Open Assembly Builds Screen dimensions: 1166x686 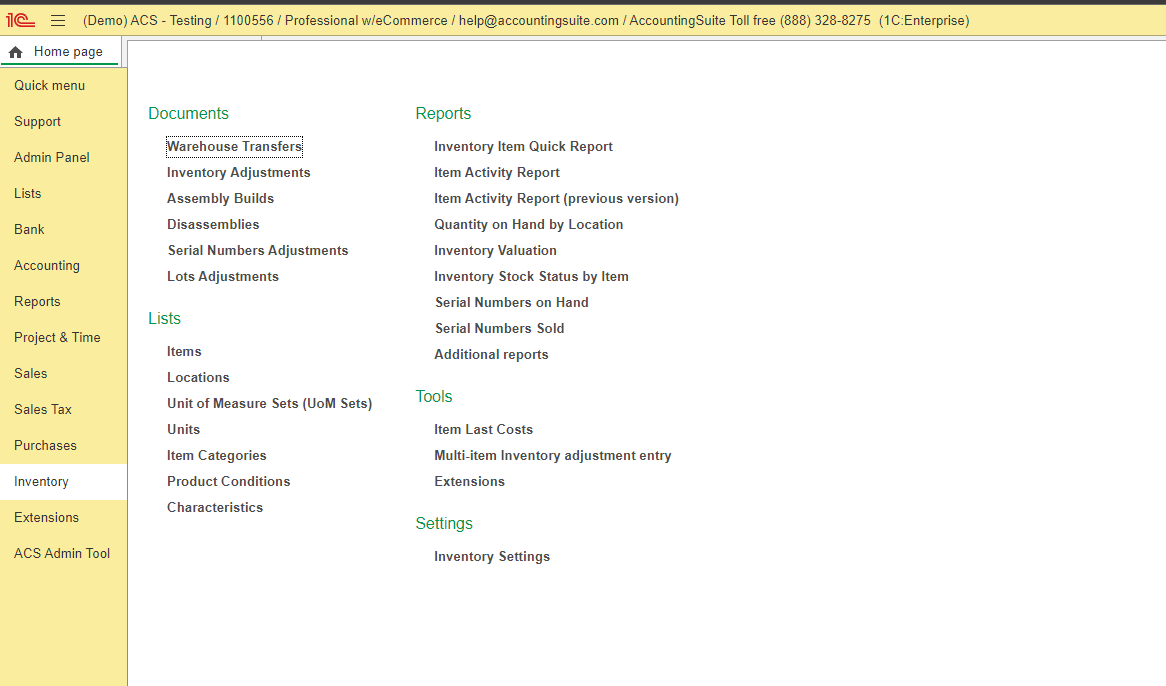[x=220, y=198]
